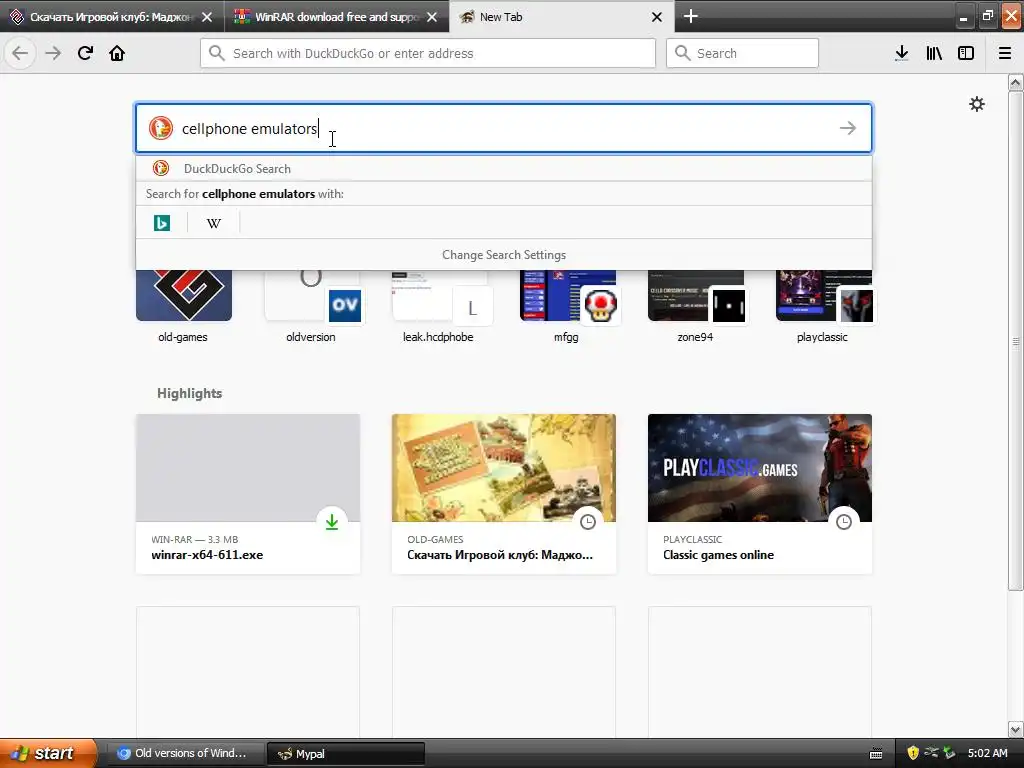This screenshot has height=768, width=1024.
Task: Open the hamburger application menu
Action: pyautogui.click(x=1005, y=53)
